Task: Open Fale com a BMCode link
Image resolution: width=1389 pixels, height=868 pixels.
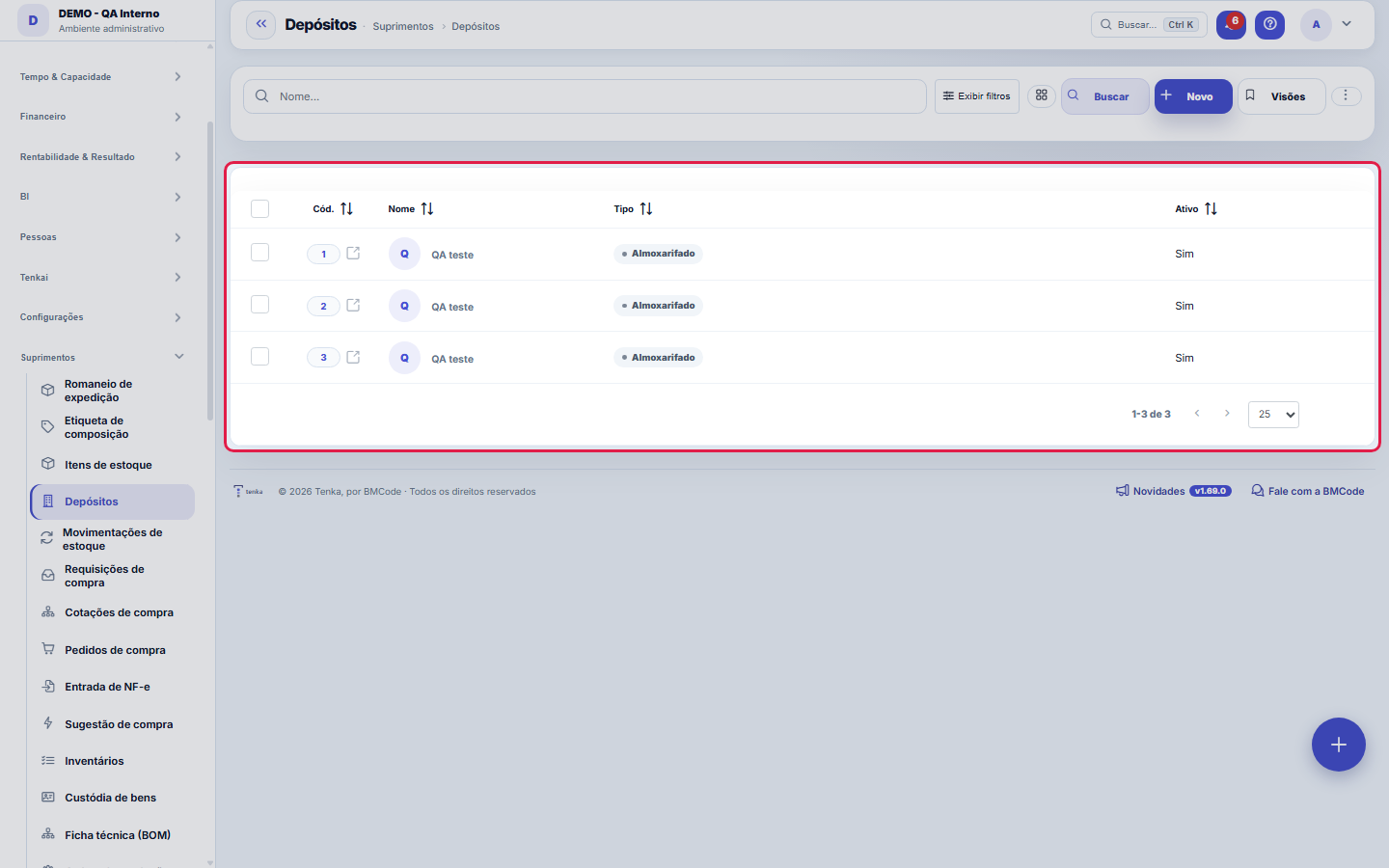Action: pyautogui.click(x=1308, y=491)
